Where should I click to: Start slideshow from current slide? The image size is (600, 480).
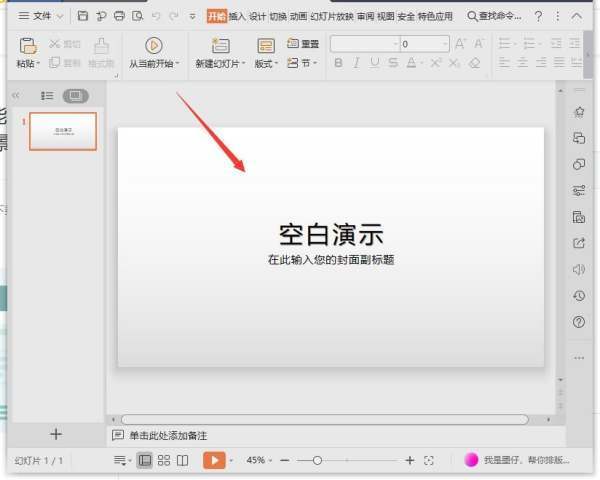tap(153, 46)
